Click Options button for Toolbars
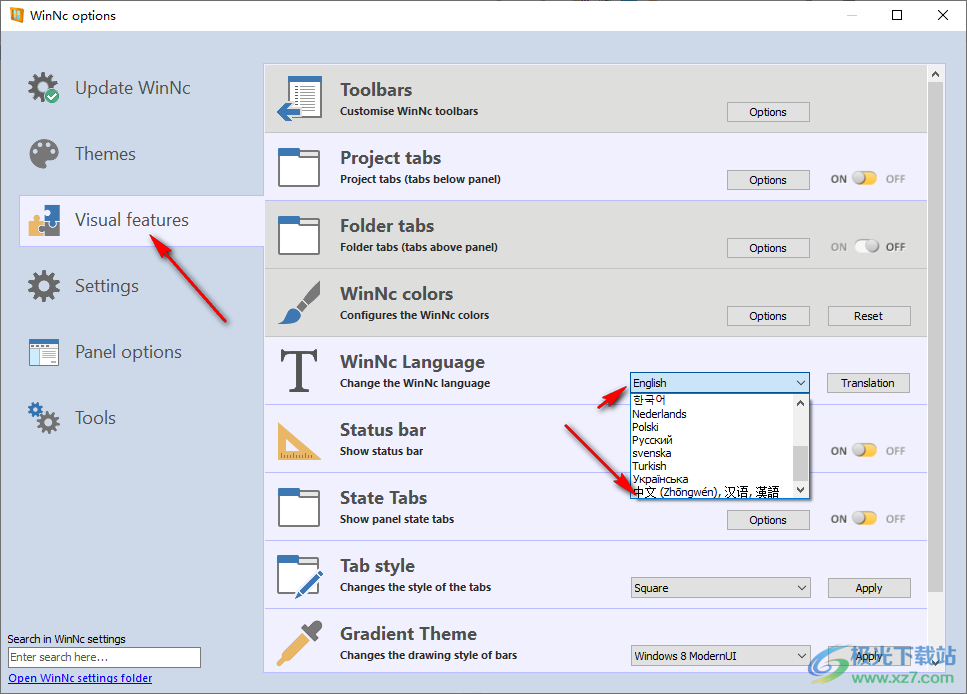The width and height of the screenshot is (967, 694). [x=768, y=112]
